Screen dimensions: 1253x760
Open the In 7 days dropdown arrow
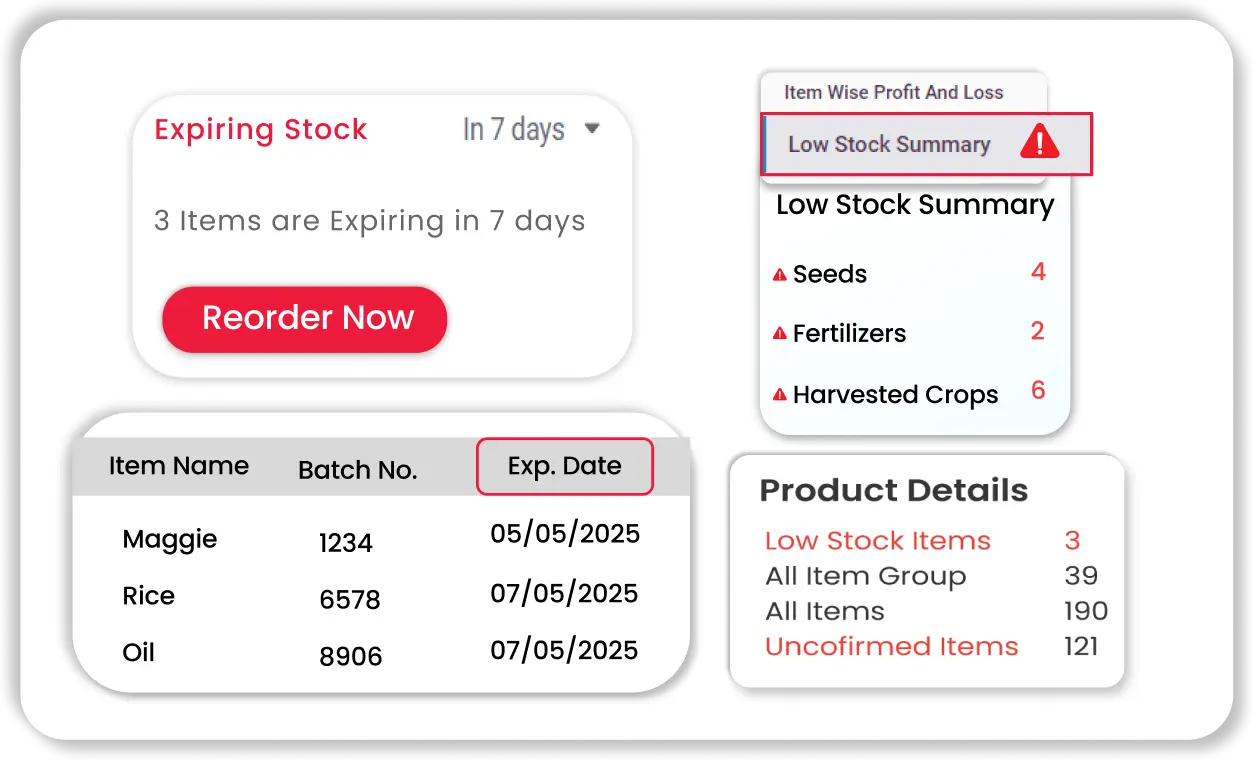(591, 129)
